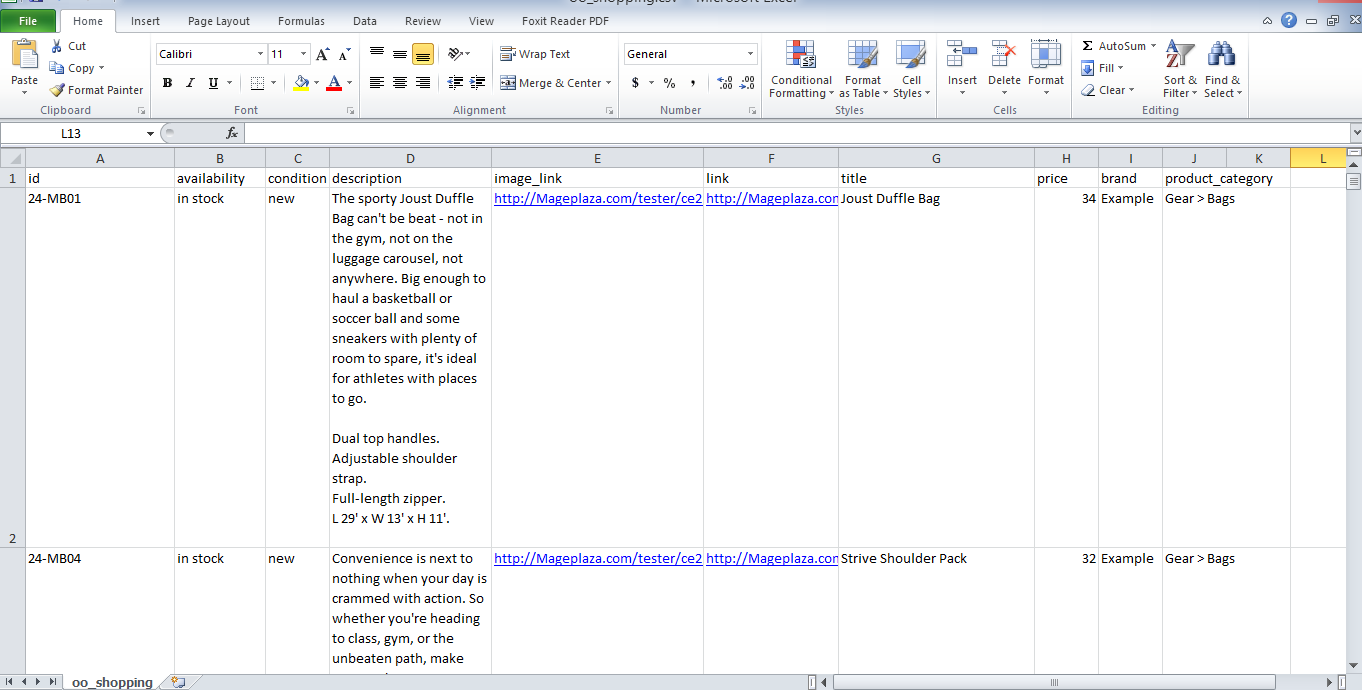Screen dimensions: 1362x690
Task: Switch to the Data tab
Action: (x=365, y=21)
